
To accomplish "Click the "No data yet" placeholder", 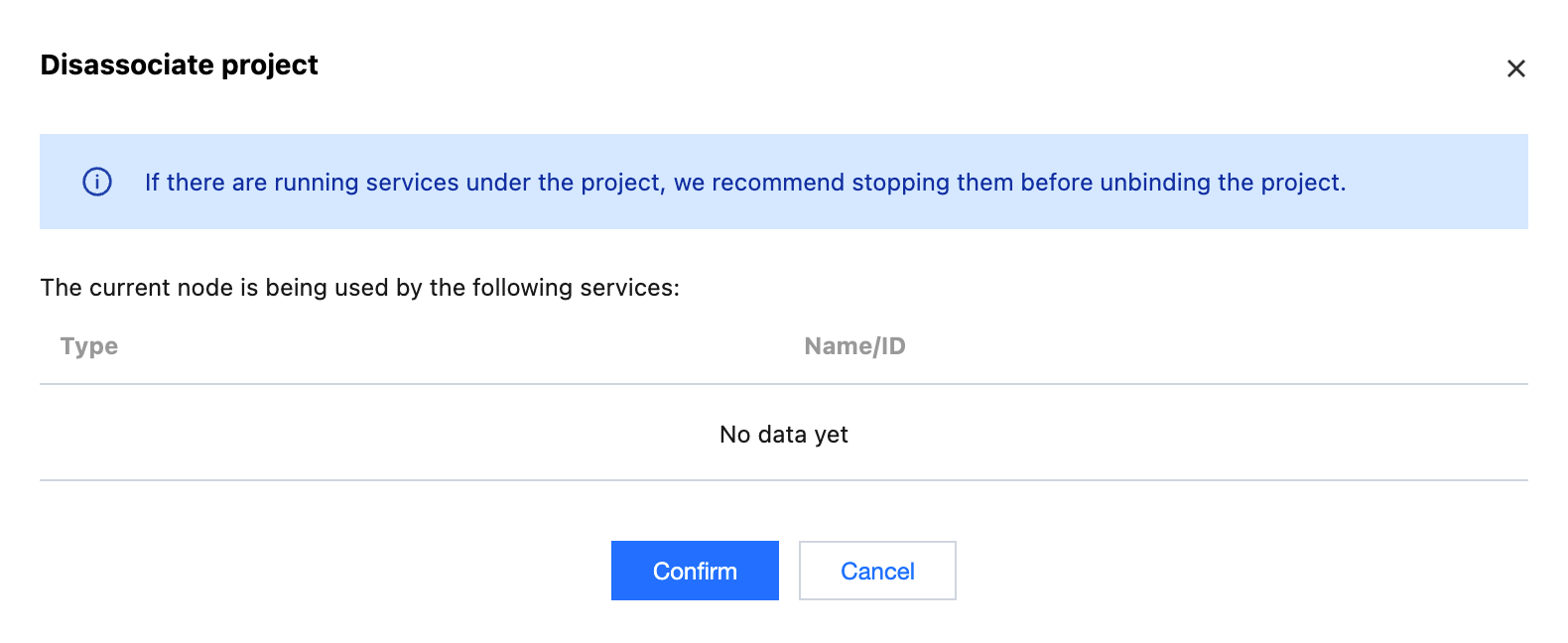I will click(783, 435).
